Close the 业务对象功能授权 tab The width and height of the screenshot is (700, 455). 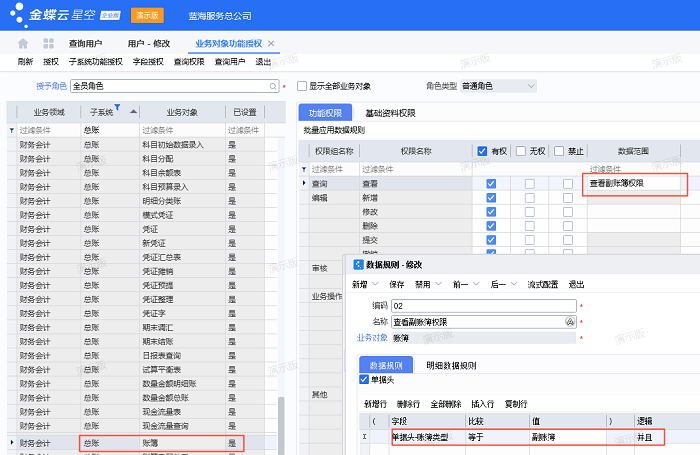coord(271,44)
